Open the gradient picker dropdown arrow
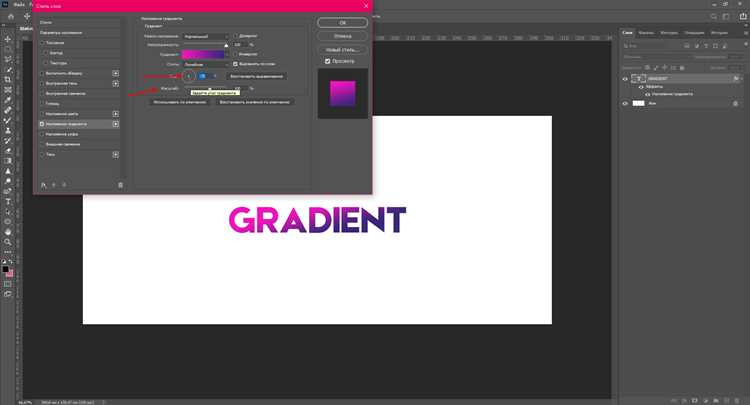 click(x=227, y=55)
